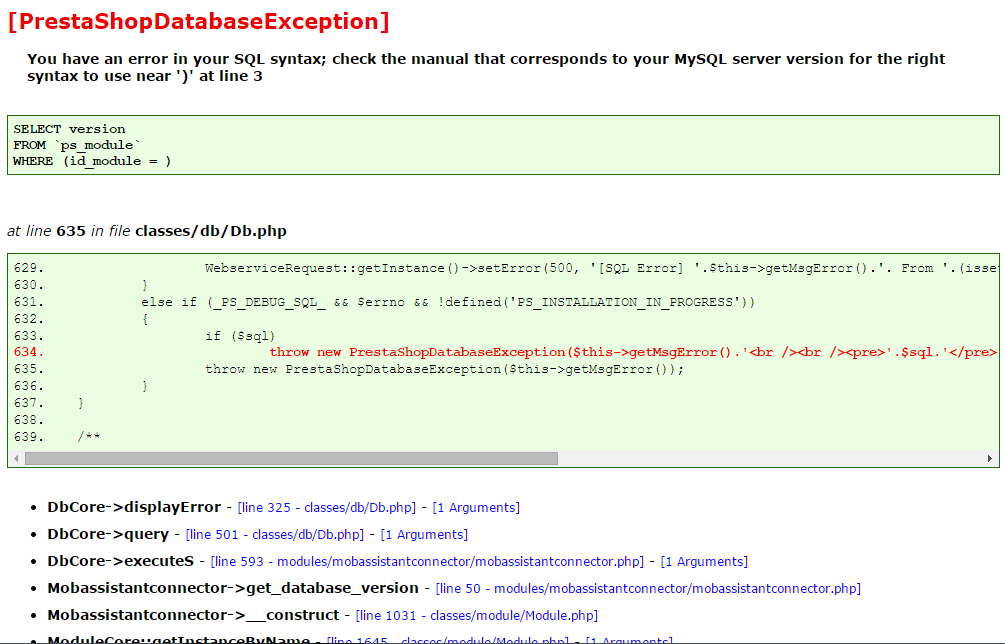Viewport: 1005px width, 644px height.
Task: Show arguments for DbCore->executeS
Action: [704, 561]
